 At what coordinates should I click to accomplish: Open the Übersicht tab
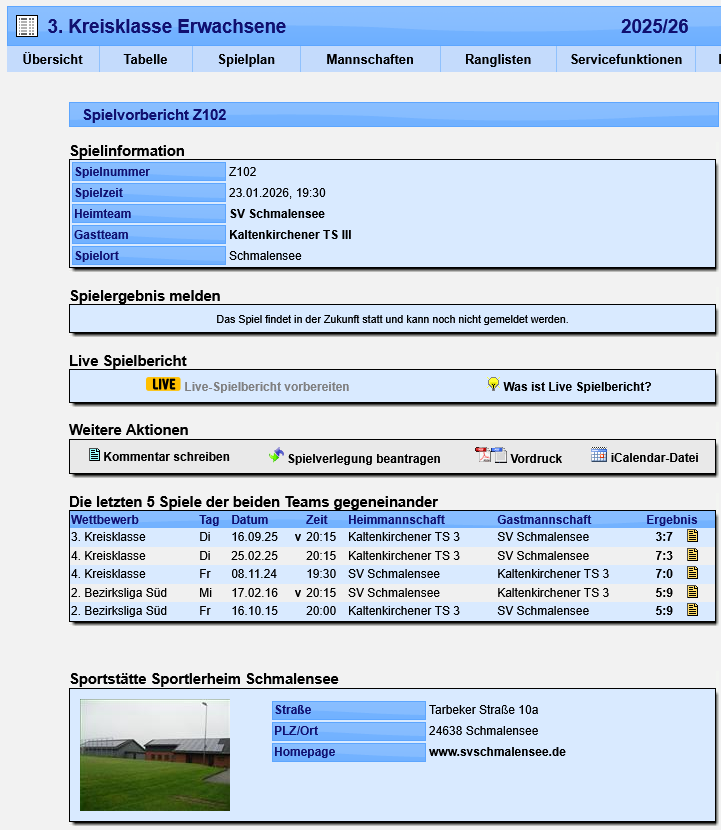[x=52, y=59]
